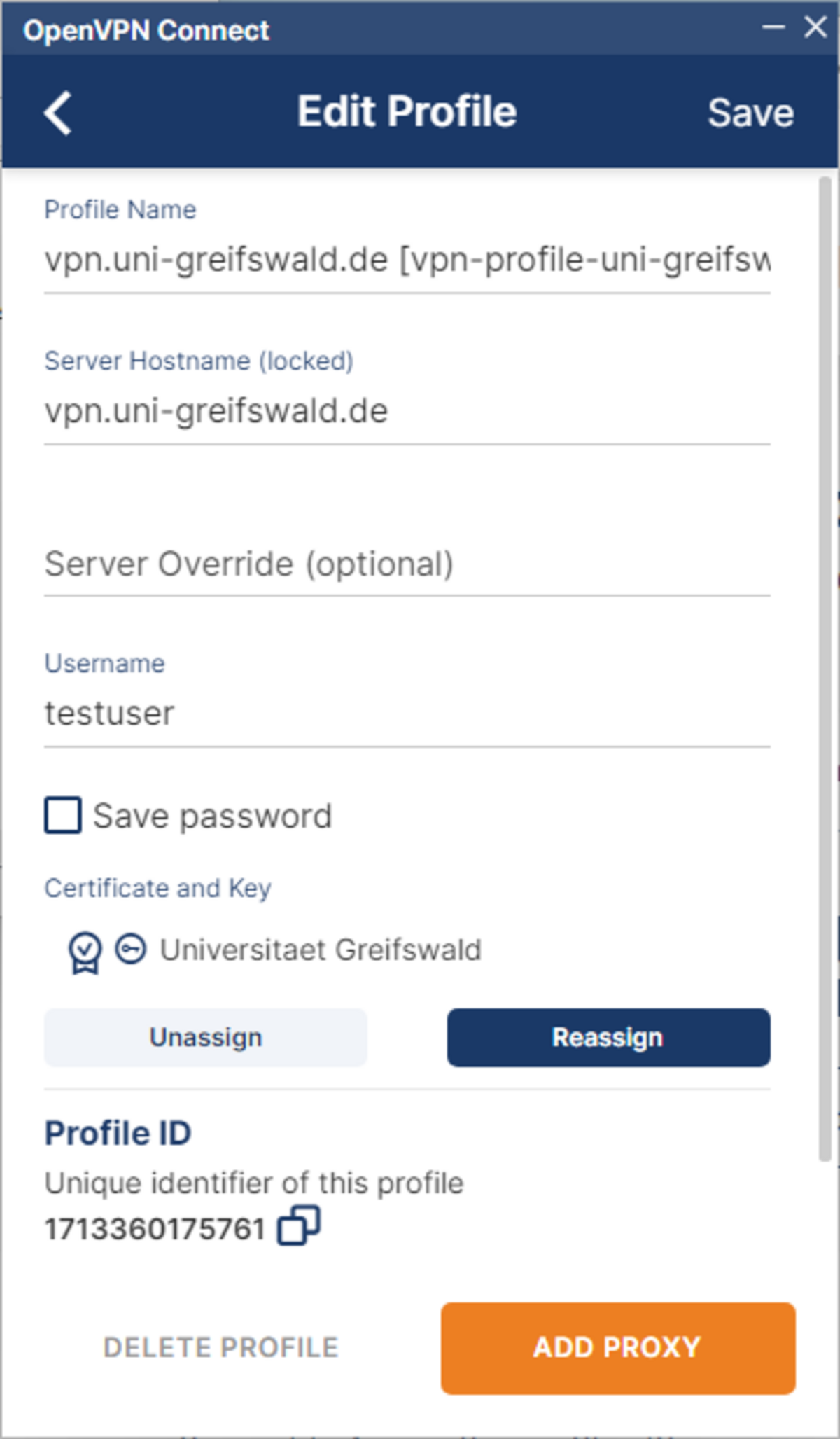The image size is (840, 1439).
Task: Copy the Profile ID to clipboard
Action: 299,1225
